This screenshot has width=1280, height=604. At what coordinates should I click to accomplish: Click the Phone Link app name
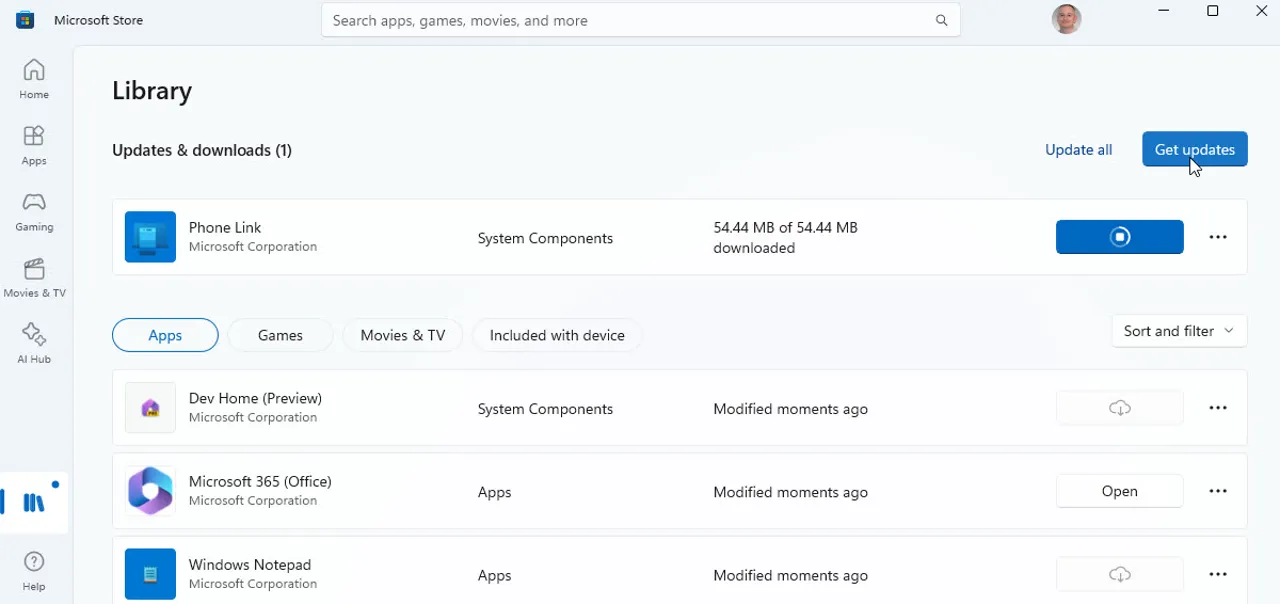pyautogui.click(x=225, y=227)
